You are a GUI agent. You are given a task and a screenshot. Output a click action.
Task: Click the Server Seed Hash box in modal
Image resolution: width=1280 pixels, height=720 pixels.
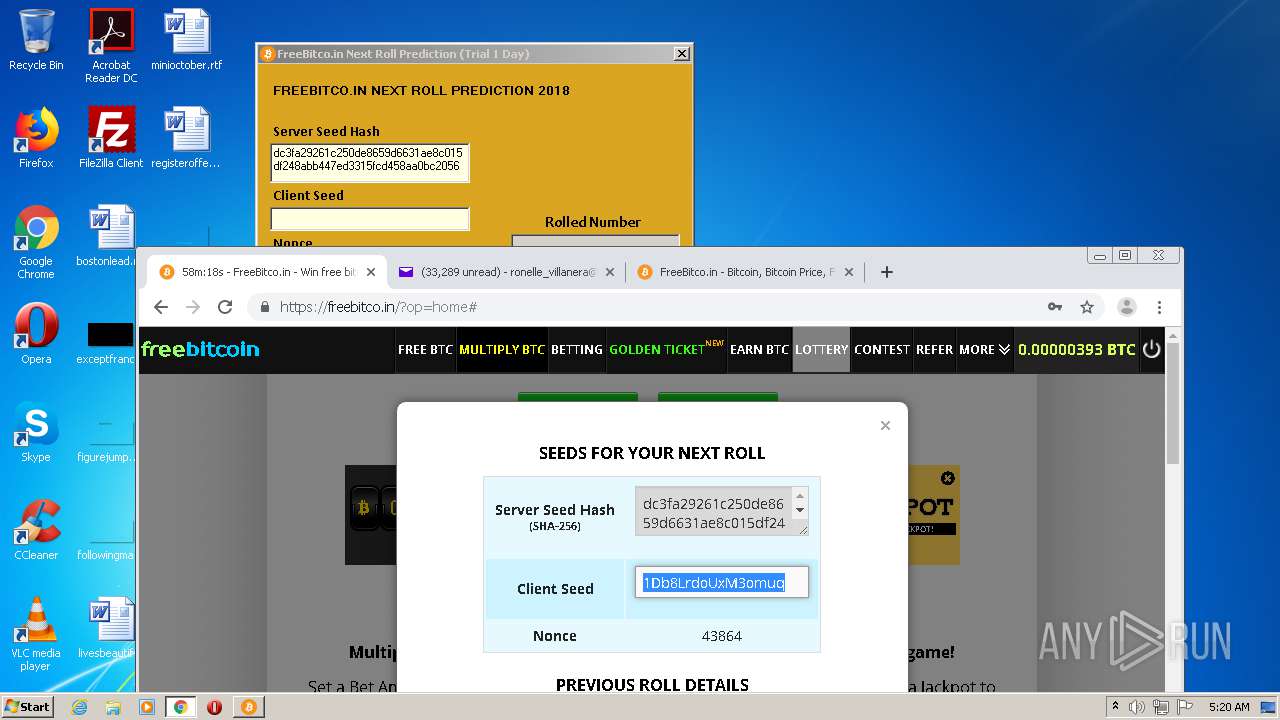(714, 511)
